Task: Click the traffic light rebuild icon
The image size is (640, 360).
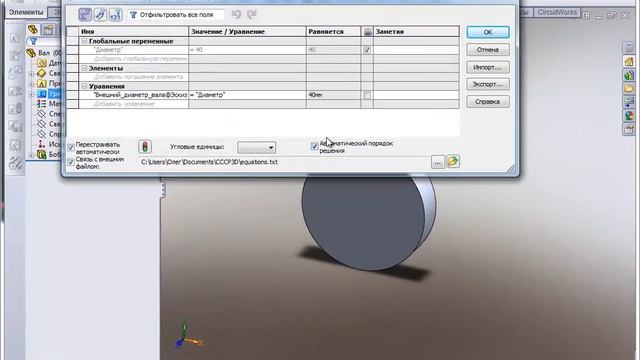Action: pos(145,147)
